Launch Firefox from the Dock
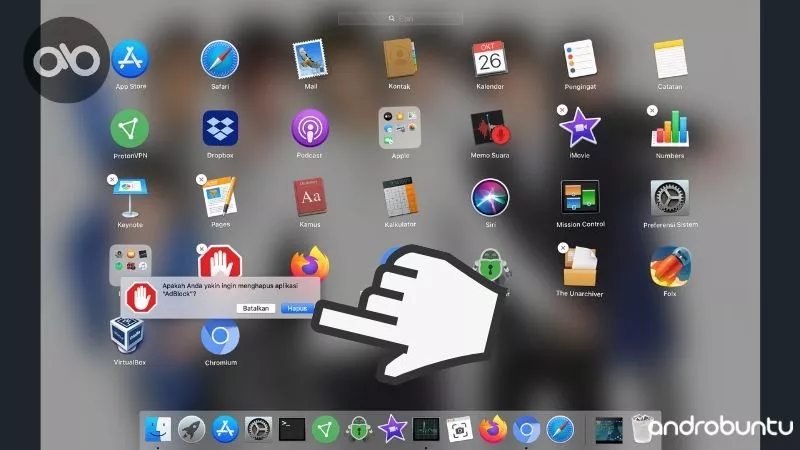Screen dimensions: 800x450 tap(493, 429)
